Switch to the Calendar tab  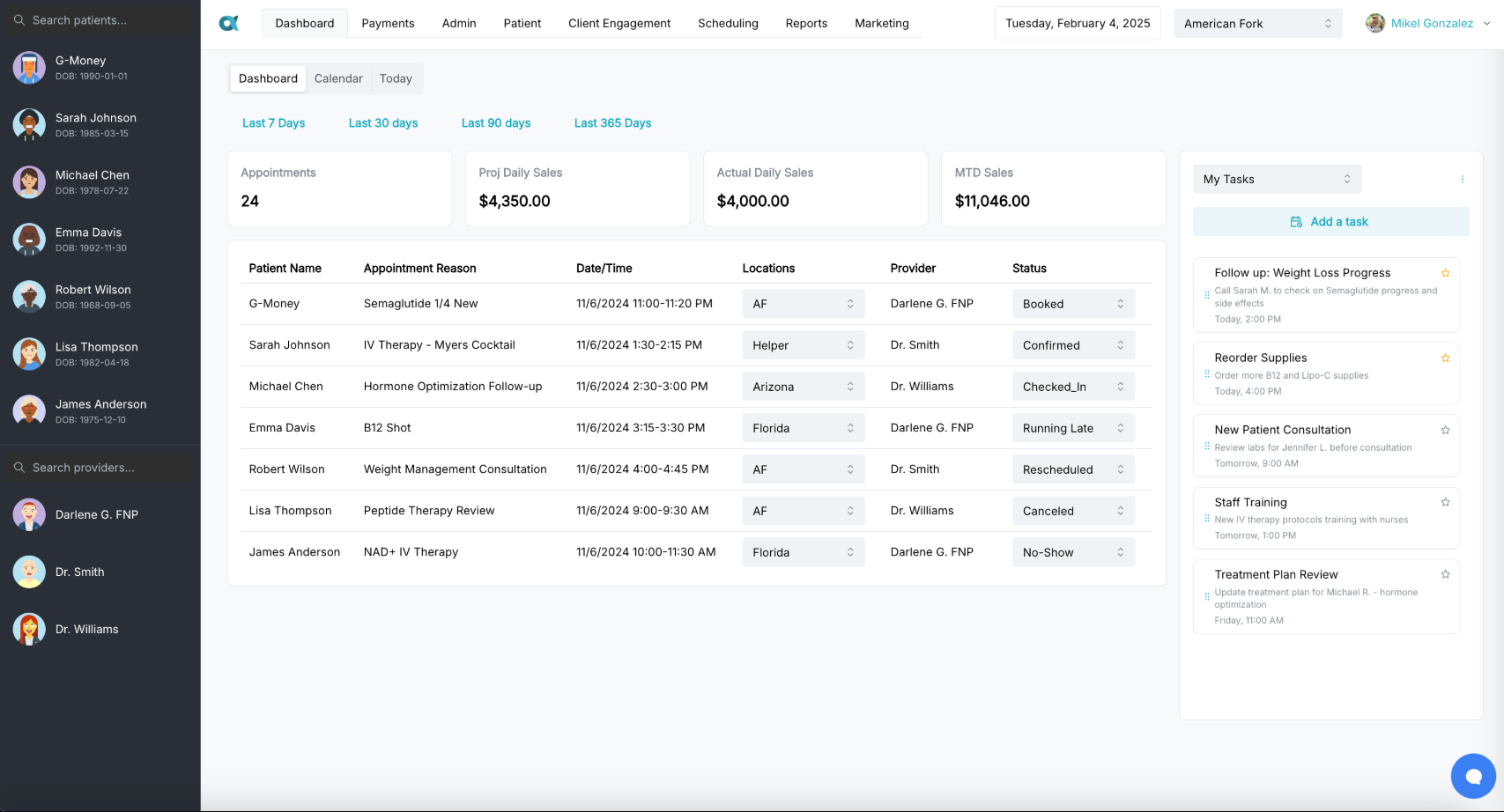(338, 78)
